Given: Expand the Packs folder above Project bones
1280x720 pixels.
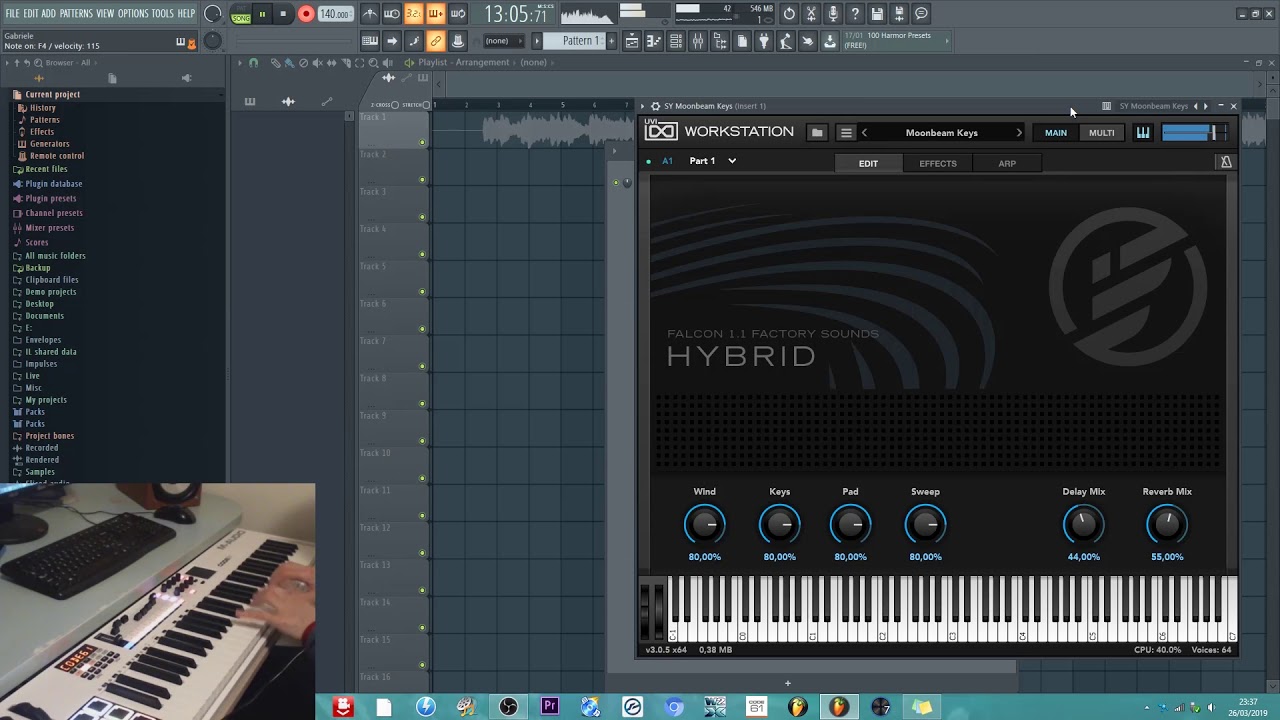Looking at the screenshot, I should (x=35, y=424).
